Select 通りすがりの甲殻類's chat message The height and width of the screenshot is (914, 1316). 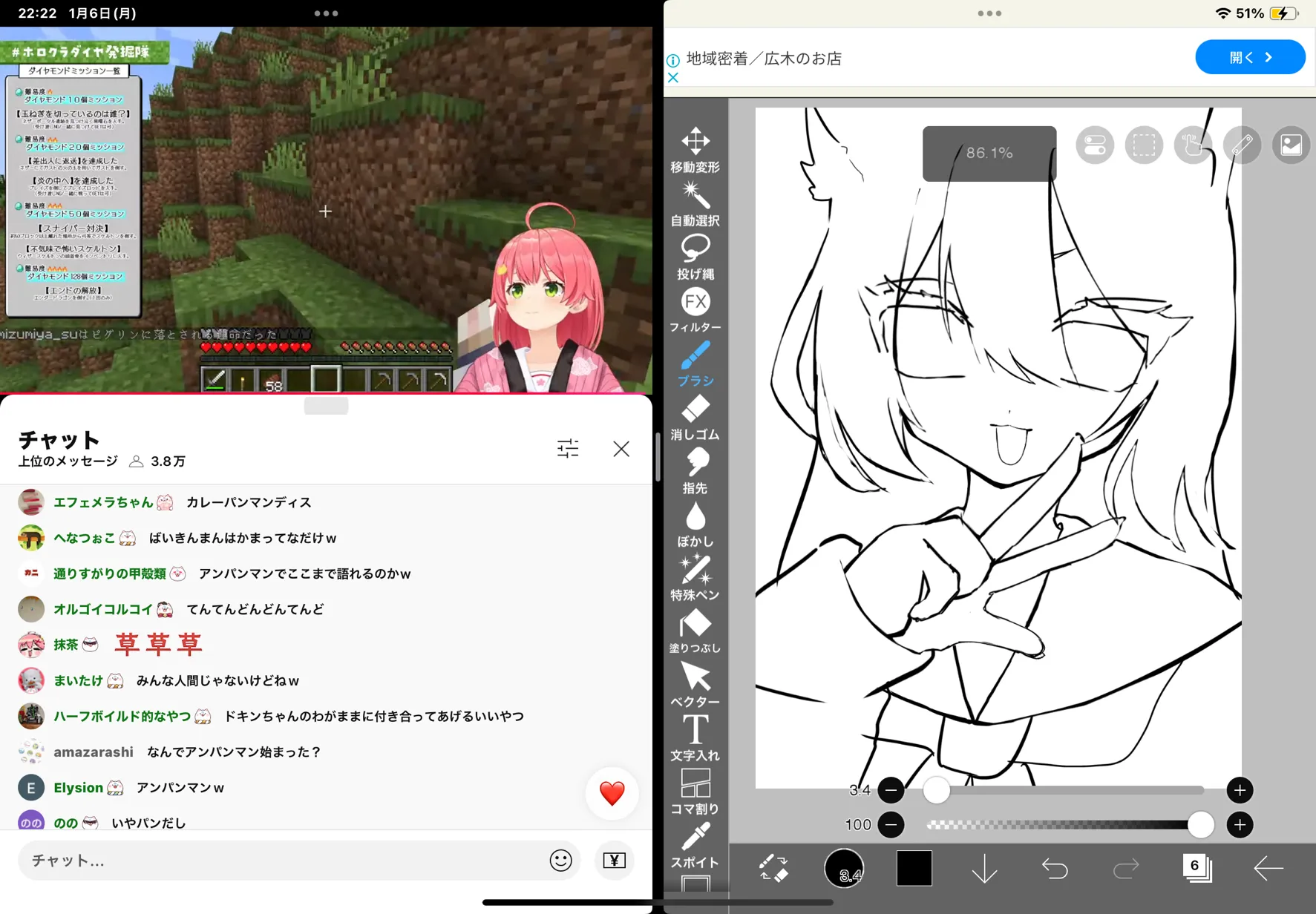click(327, 573)
